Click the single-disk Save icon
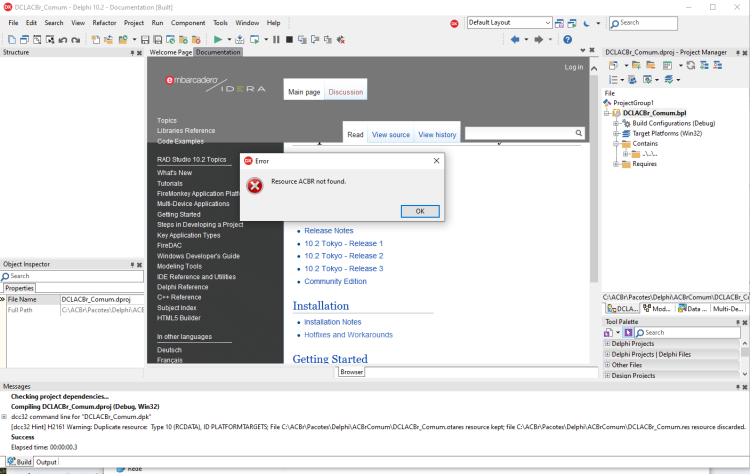Viewport: 750px width, 474px height. (x=145, y=40)
